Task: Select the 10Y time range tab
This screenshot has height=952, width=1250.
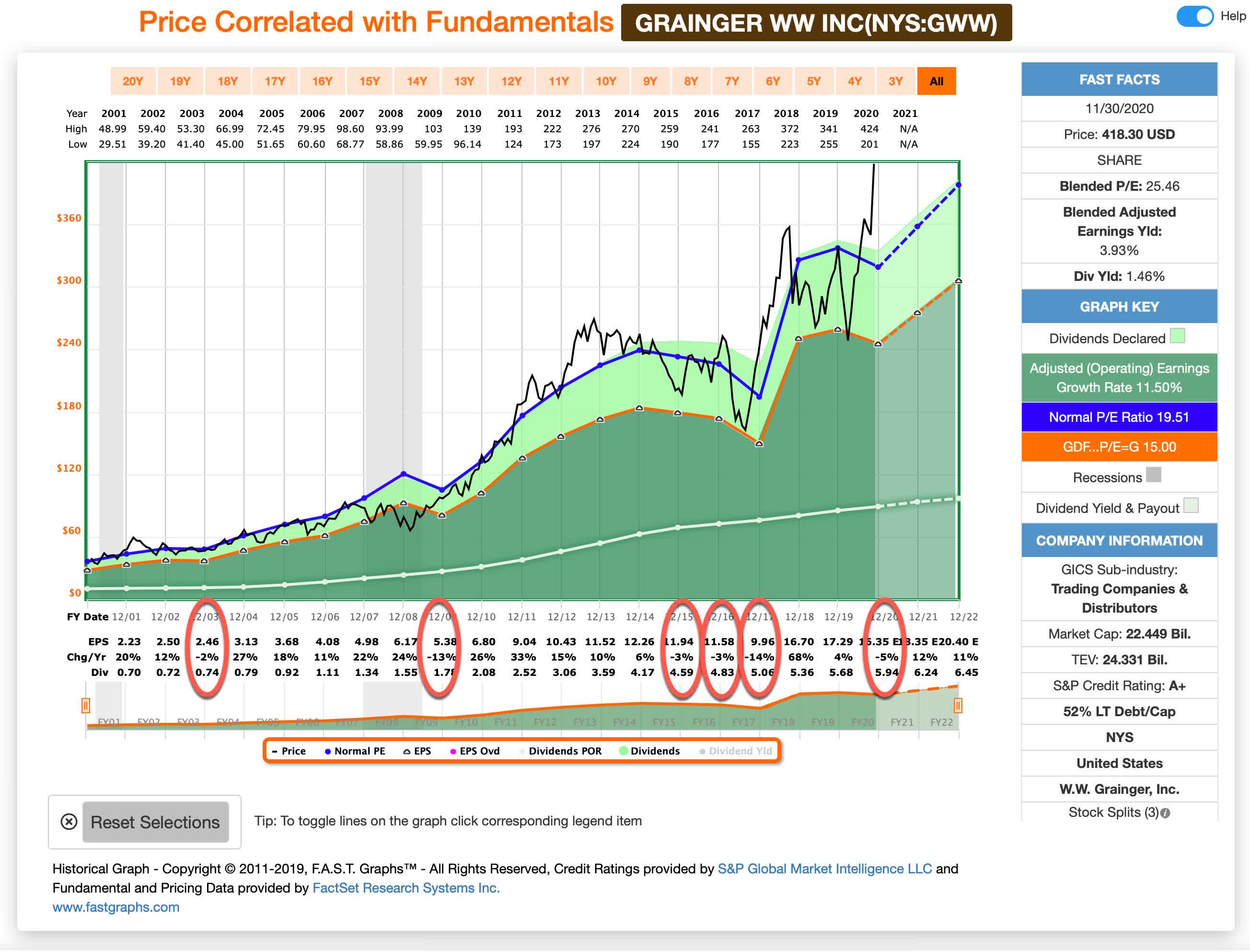Action: (x=606, y=81)
